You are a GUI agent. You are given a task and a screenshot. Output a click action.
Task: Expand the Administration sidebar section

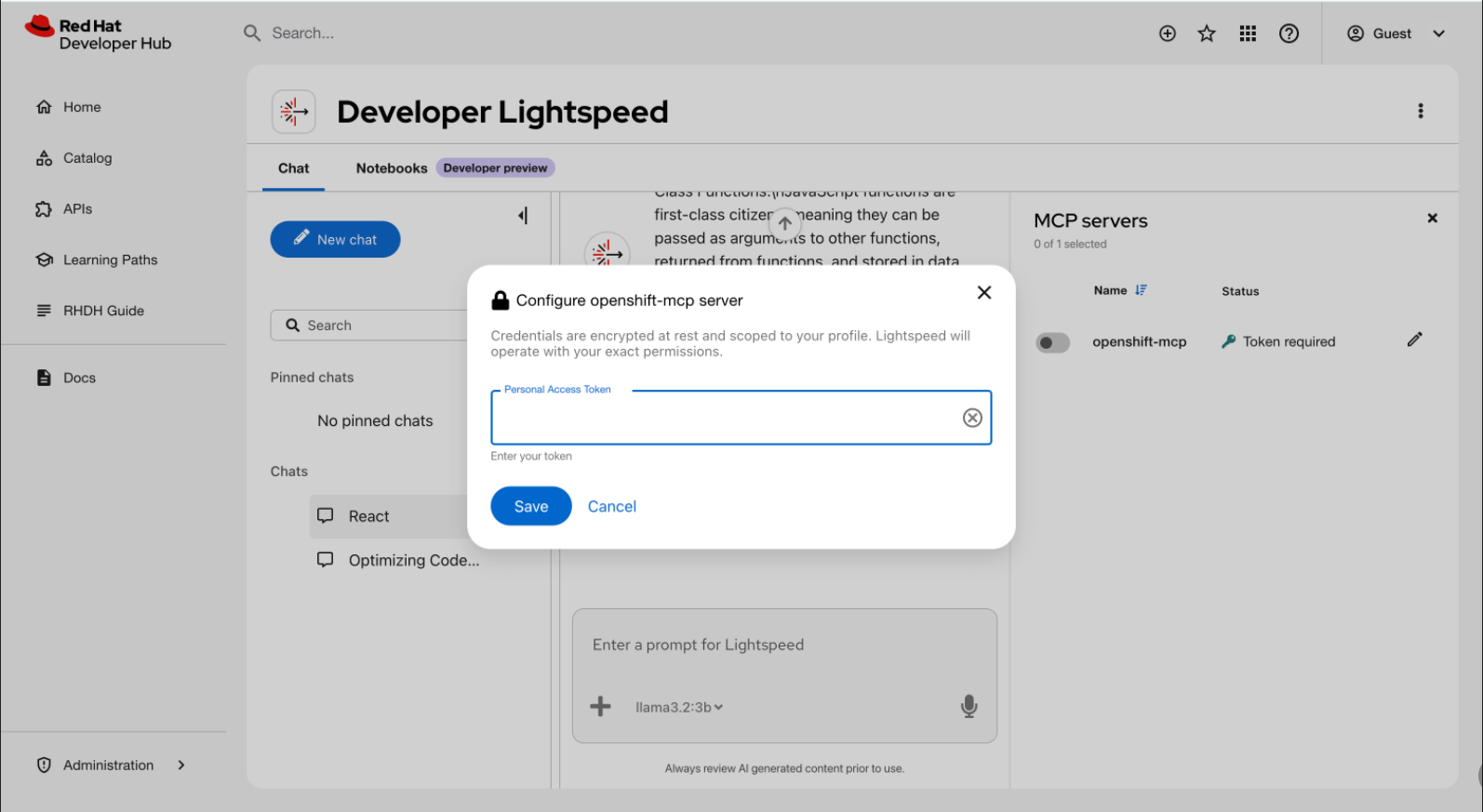point(114,765)
